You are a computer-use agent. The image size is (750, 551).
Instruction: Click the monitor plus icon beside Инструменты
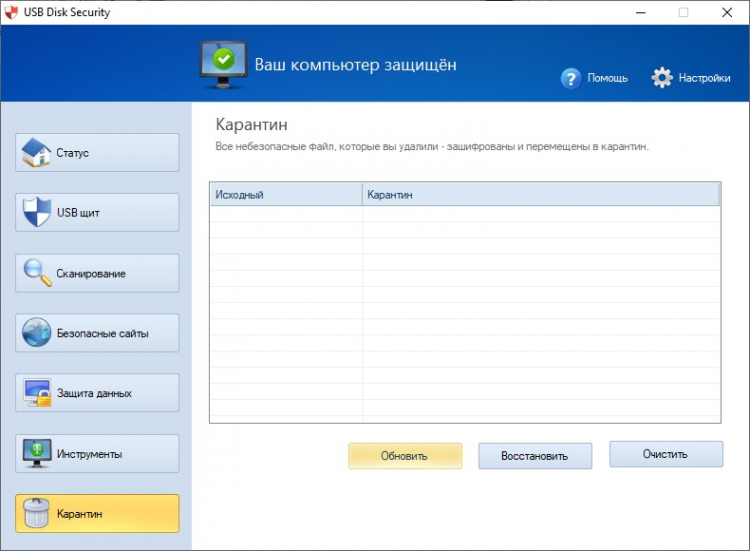(37, 453)
